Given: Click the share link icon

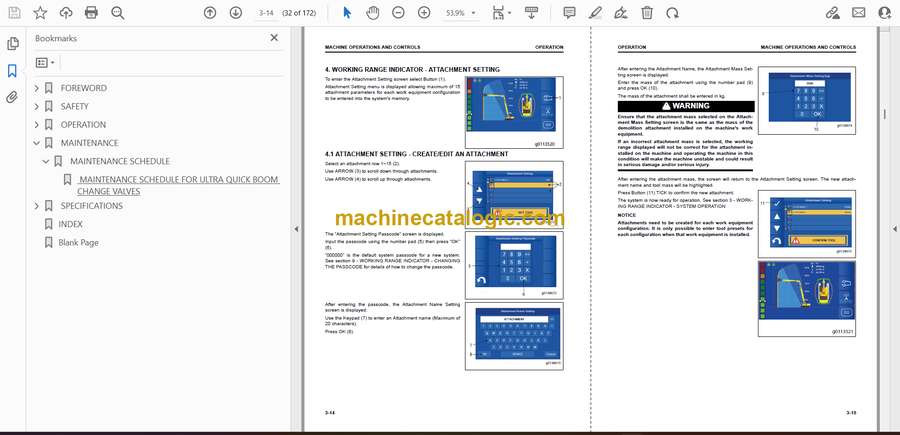Looking at the screenshot, I should 832,13.
